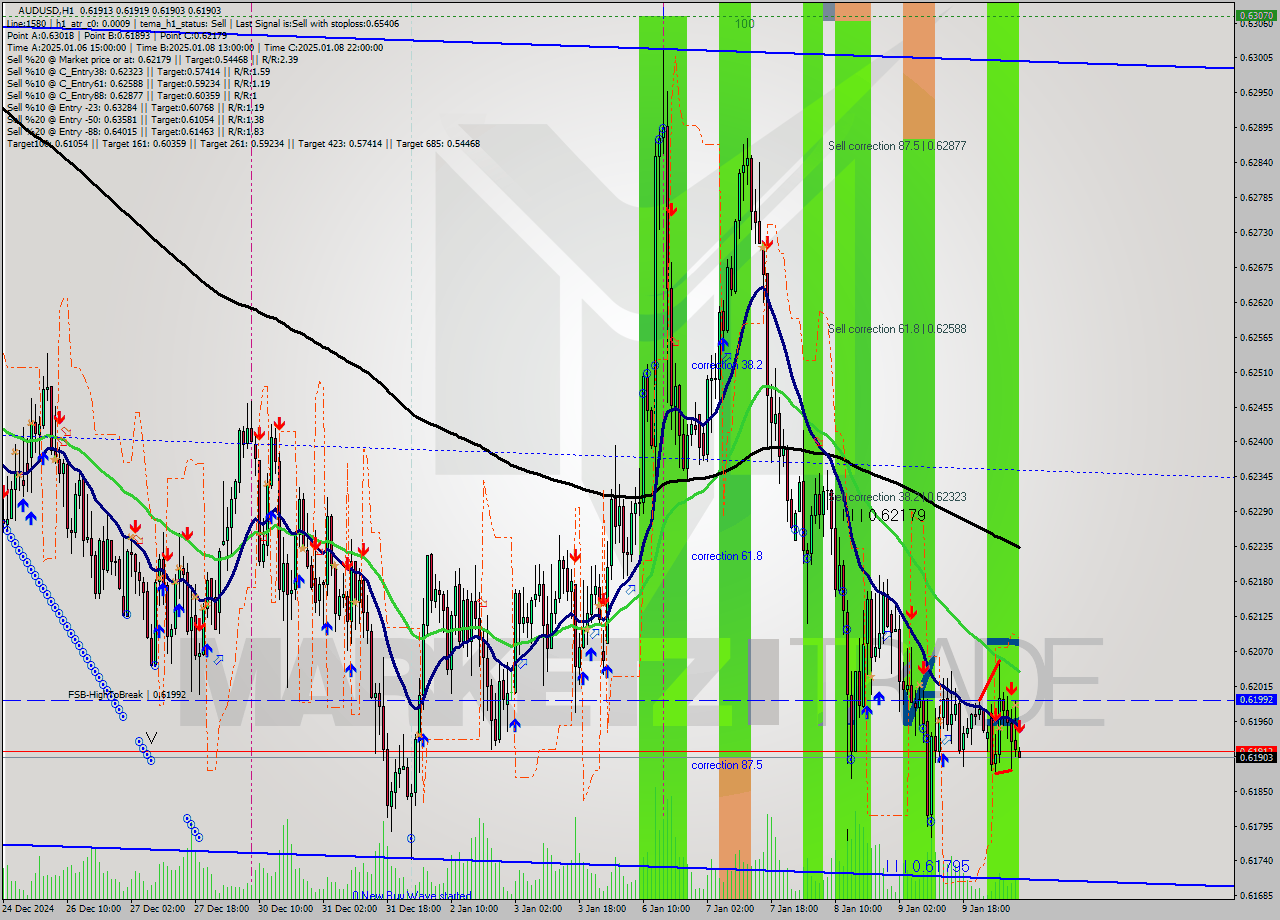This screenshot has width=1280, height=920.
Task: Click the 'Target100: 0.61054' targets line
Action: [243, 143]
